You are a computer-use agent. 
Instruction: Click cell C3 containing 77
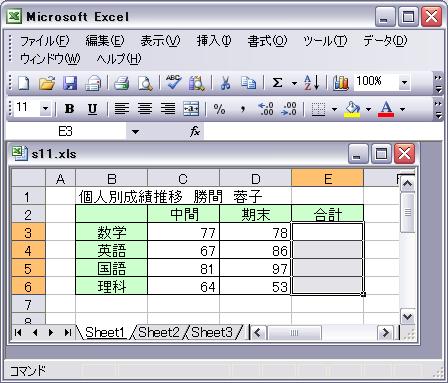(183, 232)
